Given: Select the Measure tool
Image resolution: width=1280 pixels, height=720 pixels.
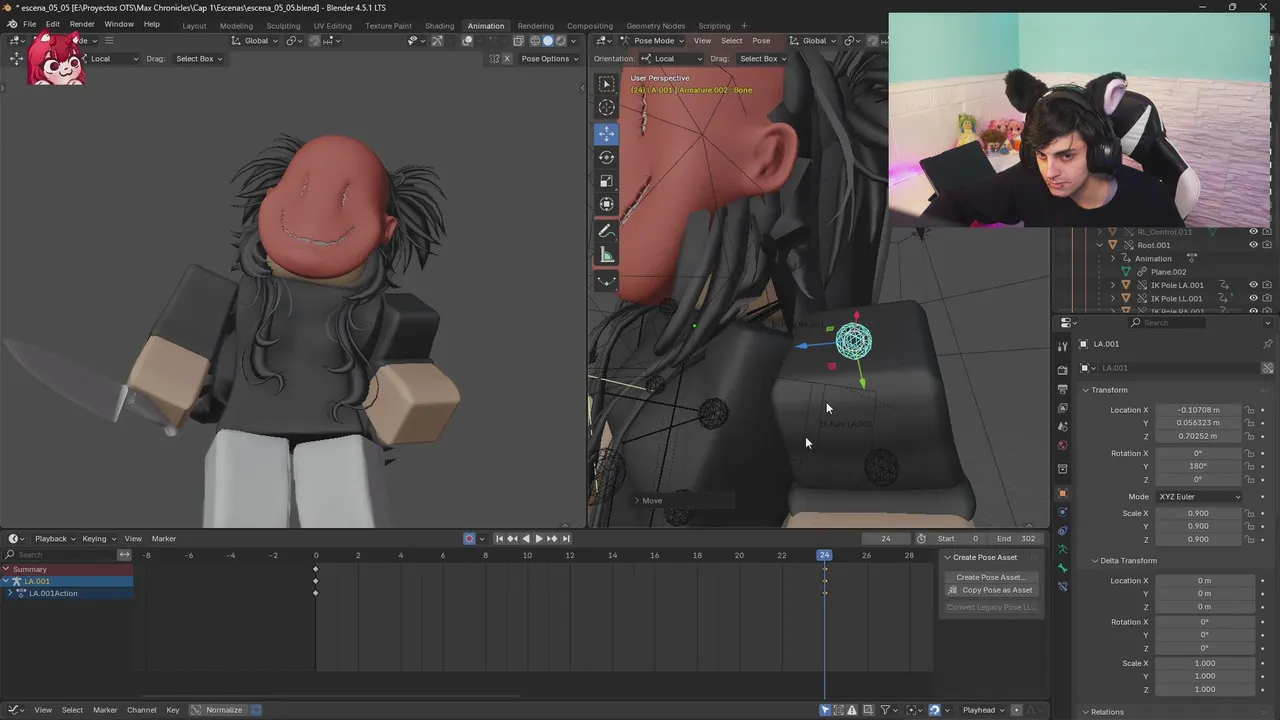Looking at the screenshot, I should pos(606,256).
